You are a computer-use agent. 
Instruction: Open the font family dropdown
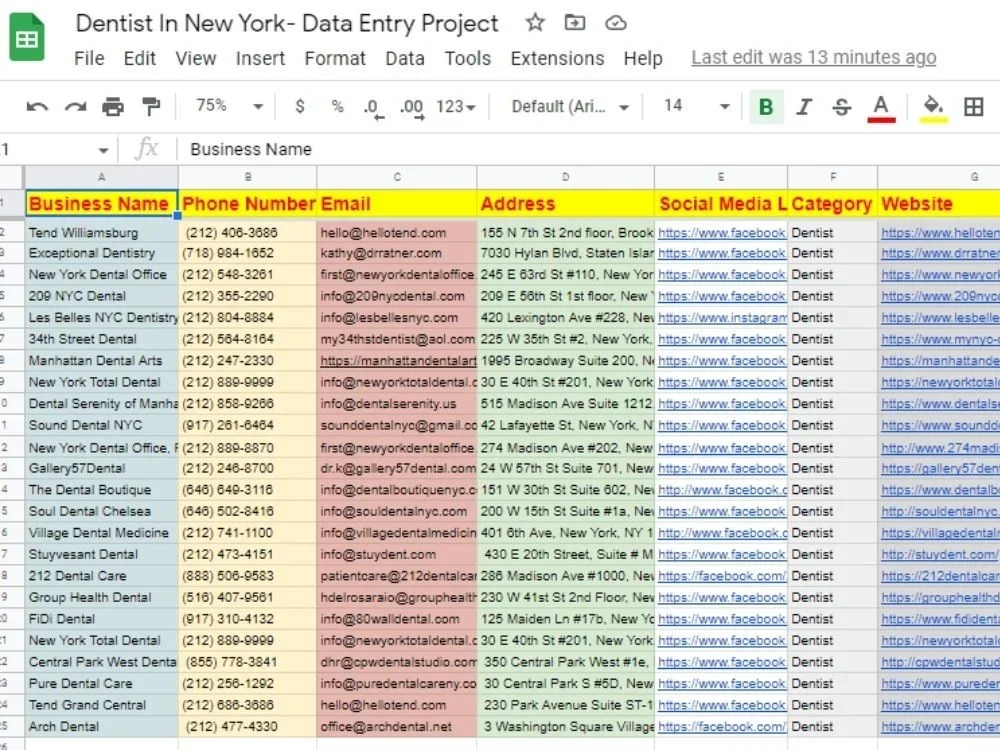pos(570,107)
